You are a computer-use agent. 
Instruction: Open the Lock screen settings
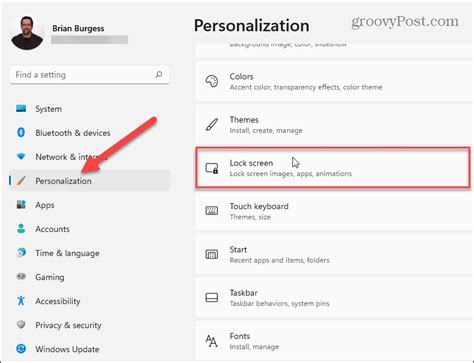(x=333, y=168)
